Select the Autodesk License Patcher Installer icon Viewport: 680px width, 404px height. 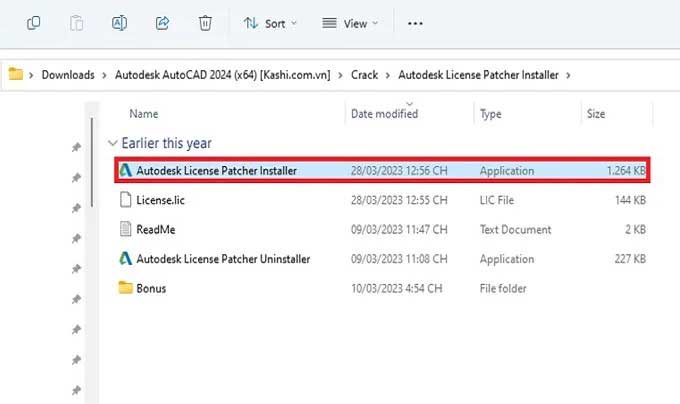coord(125,170)
